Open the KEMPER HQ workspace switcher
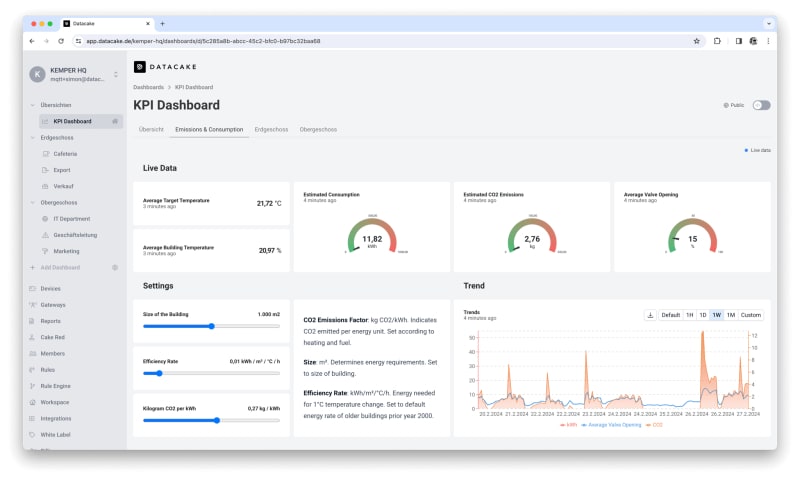The width and height of the screenshot is (800, 480). tap(115, 74)
